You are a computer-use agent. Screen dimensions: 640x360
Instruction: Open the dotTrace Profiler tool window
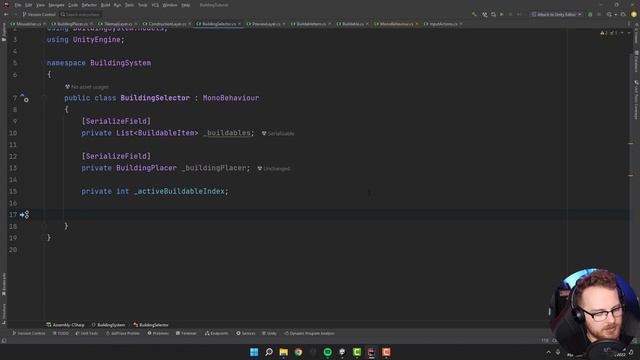[123, 333]
